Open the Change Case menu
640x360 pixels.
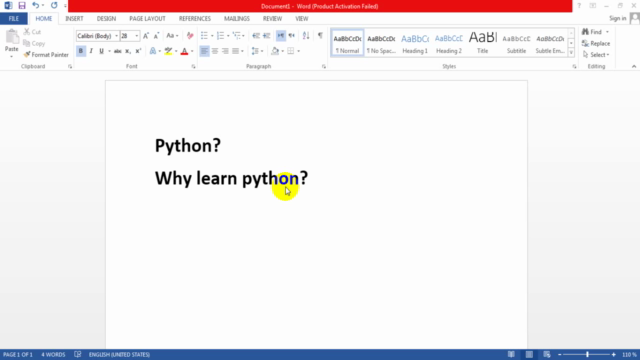coord(172,36)
